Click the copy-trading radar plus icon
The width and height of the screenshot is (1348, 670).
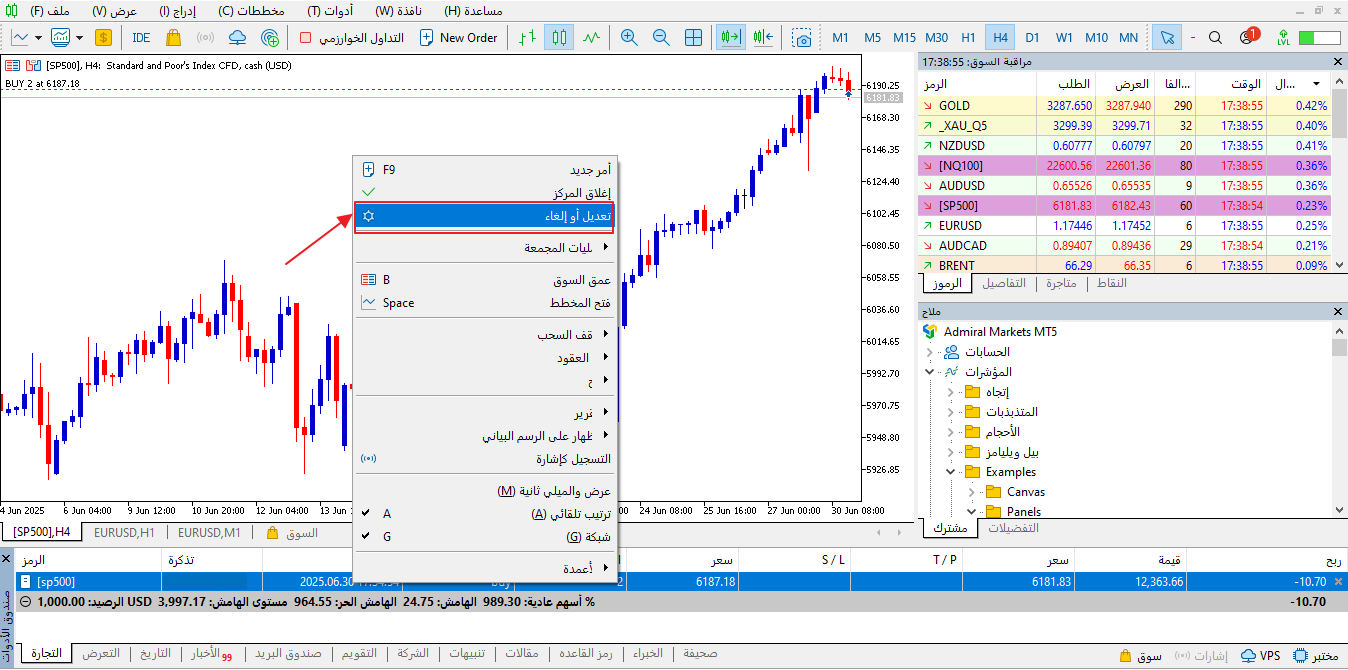(x=269, y=37)
